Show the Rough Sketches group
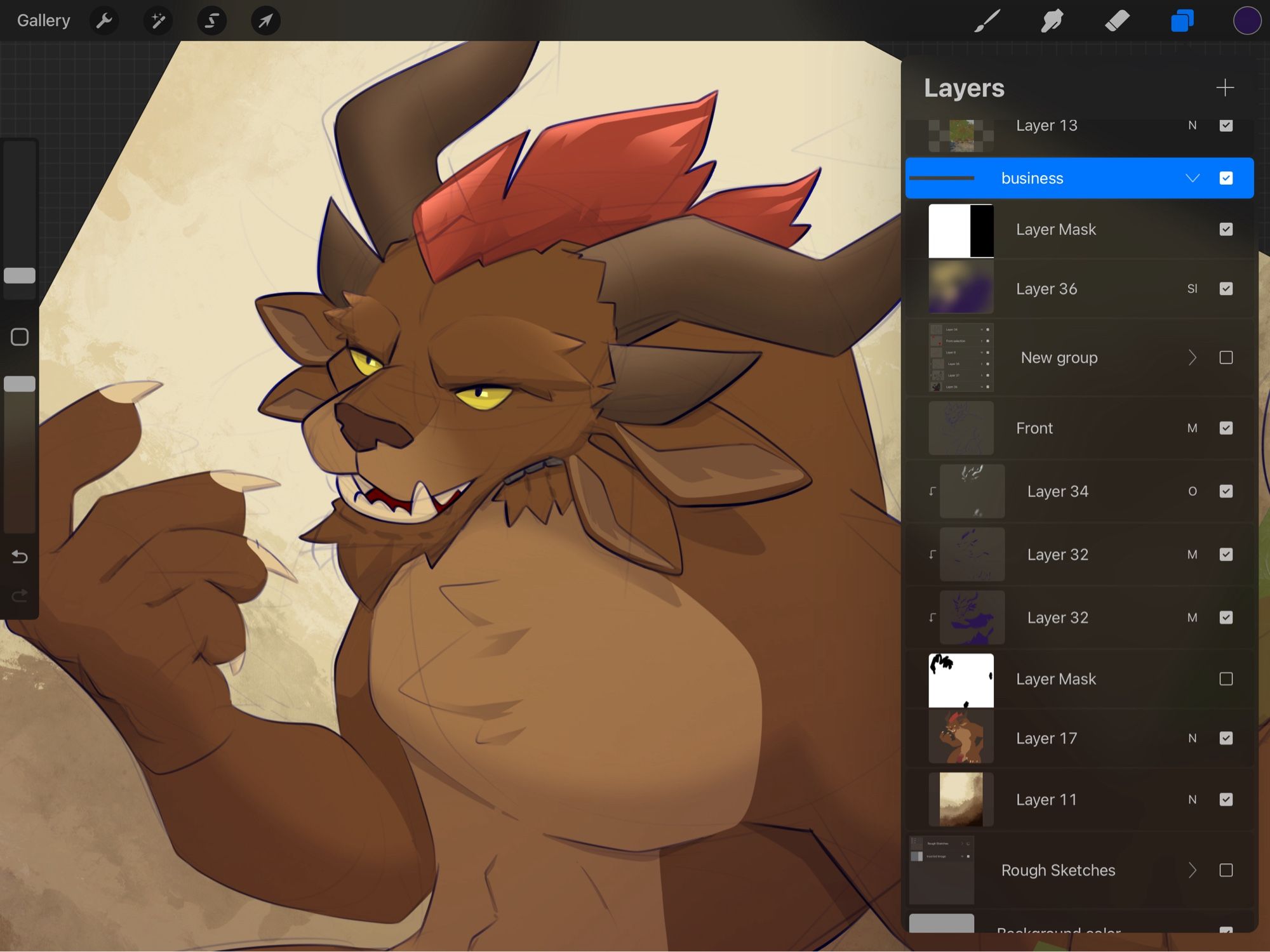 [x=1226, y=870]
